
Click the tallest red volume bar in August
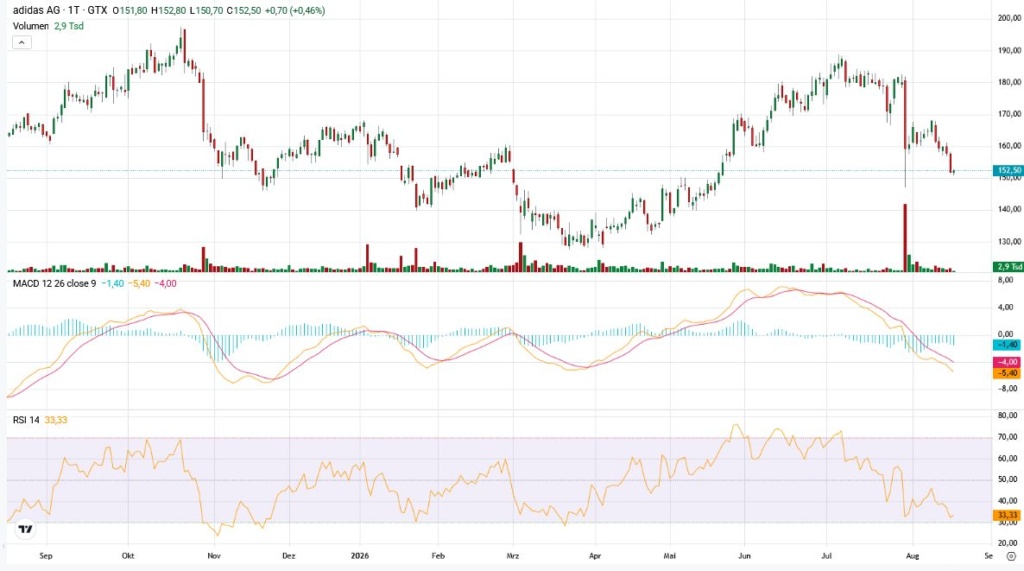click(905, 238)
